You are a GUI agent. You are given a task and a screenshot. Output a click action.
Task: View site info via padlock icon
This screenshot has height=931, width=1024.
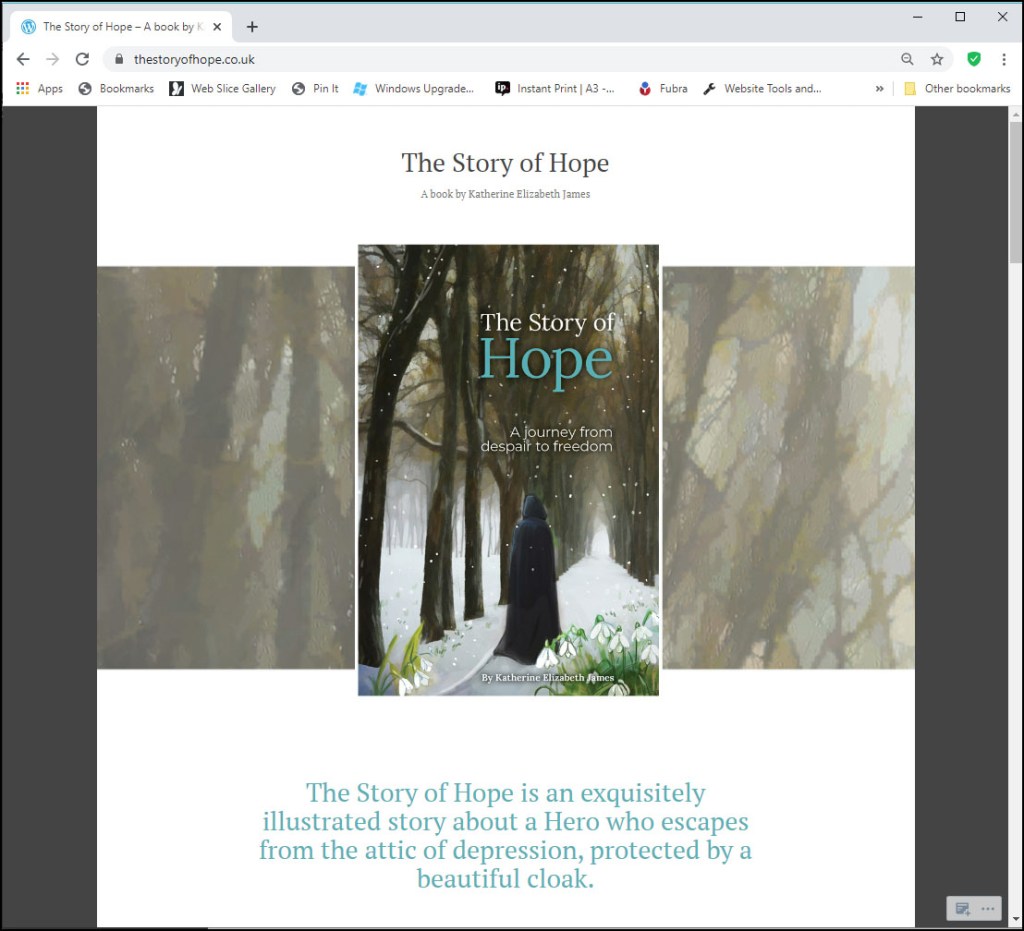click(x=118, y=59)
